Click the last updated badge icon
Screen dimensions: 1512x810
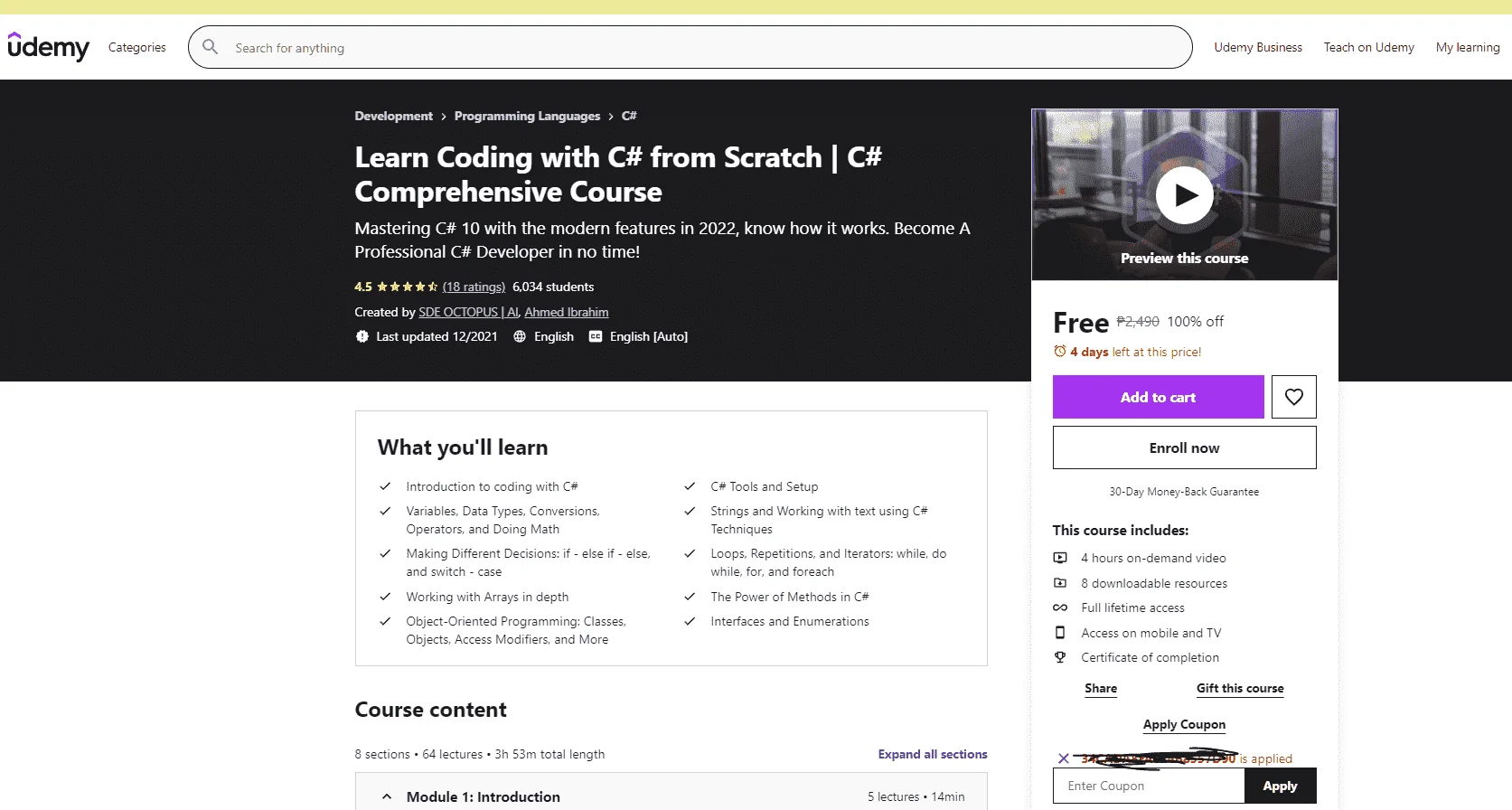click(x=362, y=336)
